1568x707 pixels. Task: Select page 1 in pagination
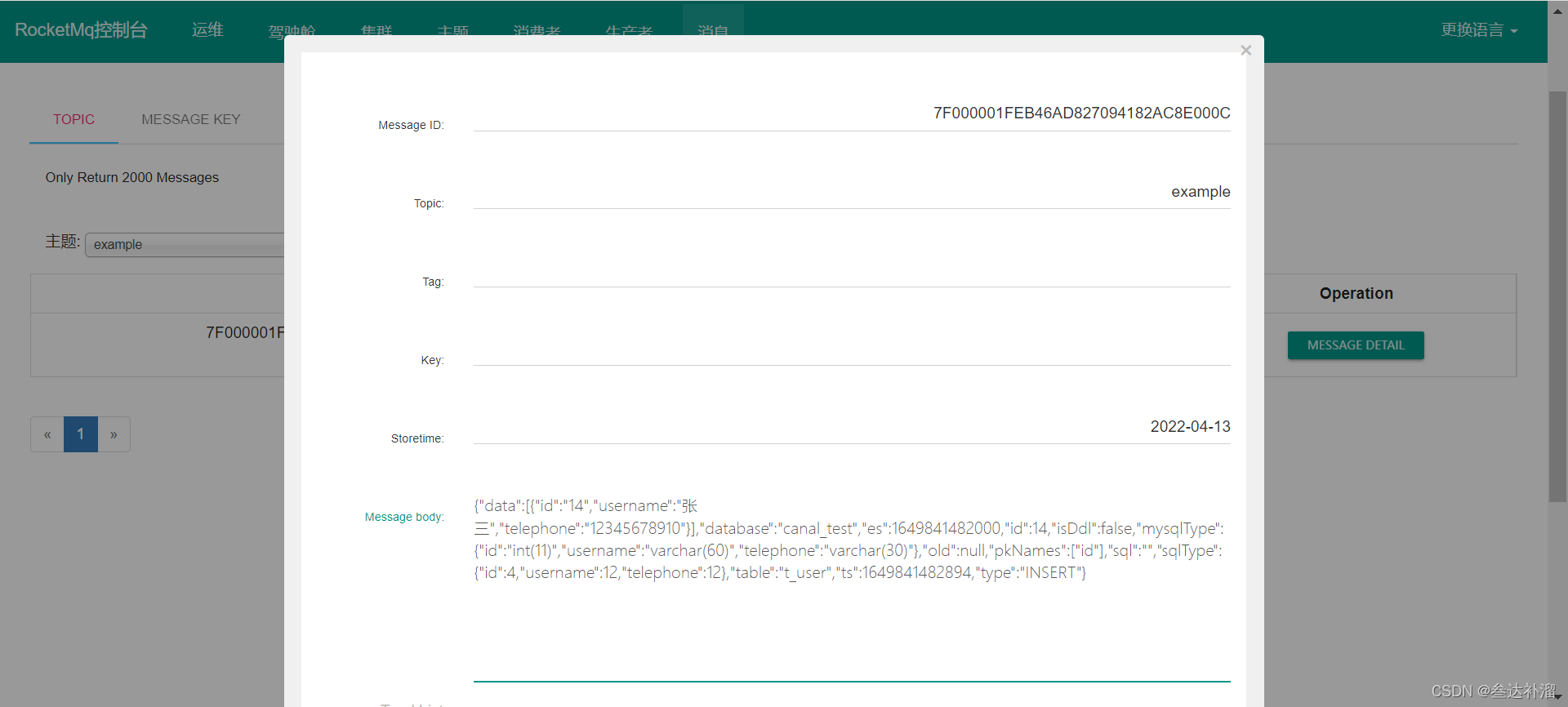tap(81, 434)
